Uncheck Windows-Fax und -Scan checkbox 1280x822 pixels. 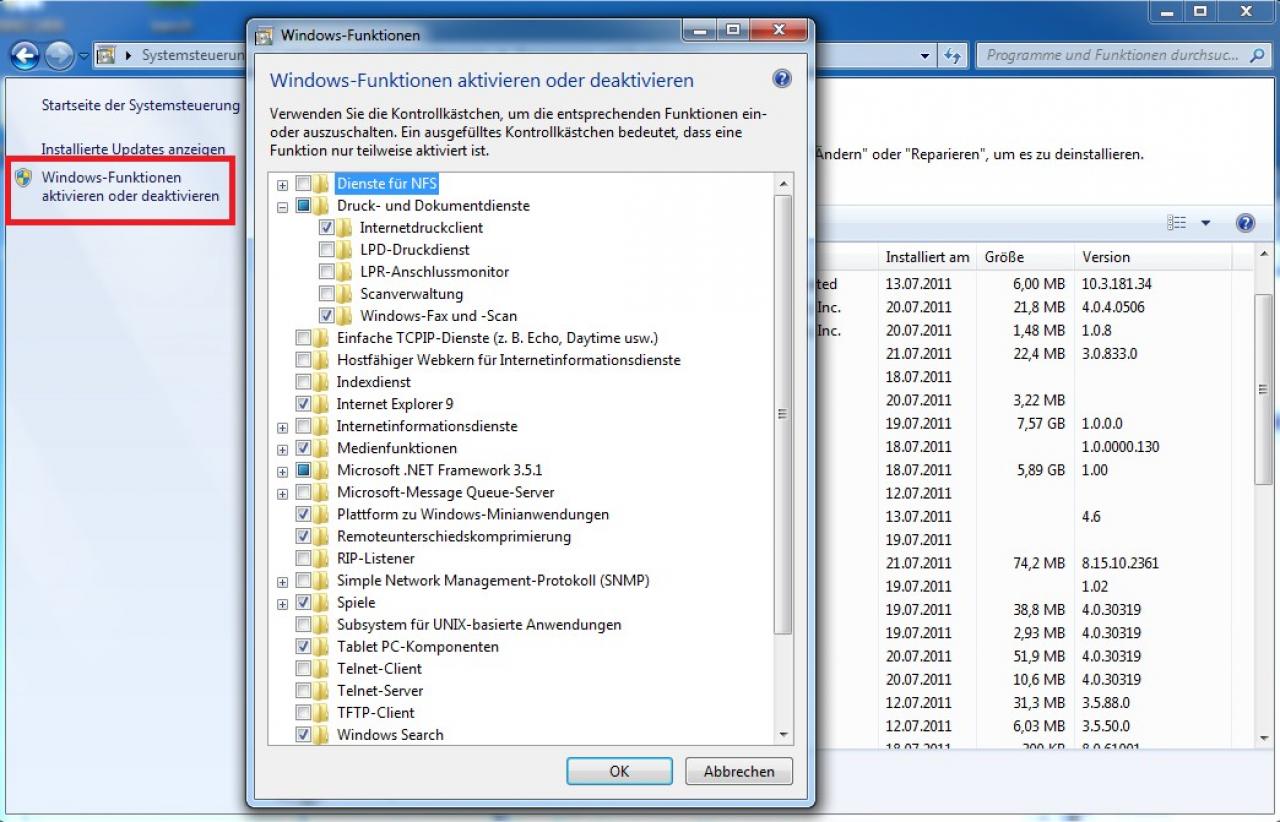[326, 316]
